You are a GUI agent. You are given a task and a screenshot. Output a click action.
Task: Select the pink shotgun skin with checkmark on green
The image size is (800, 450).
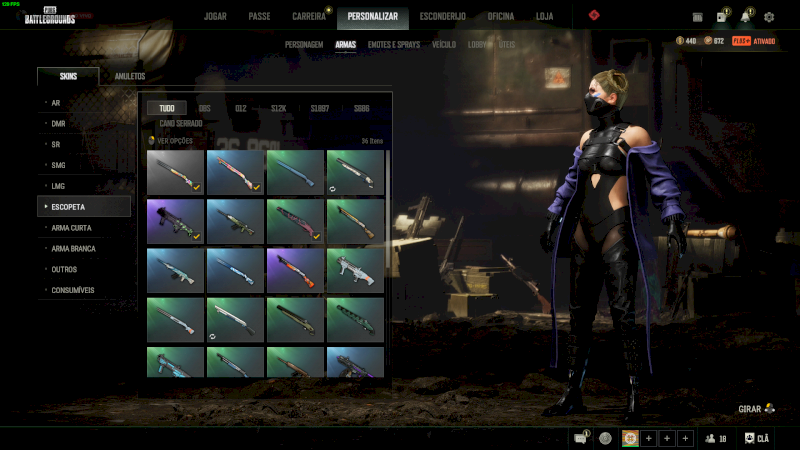point(295,221)
